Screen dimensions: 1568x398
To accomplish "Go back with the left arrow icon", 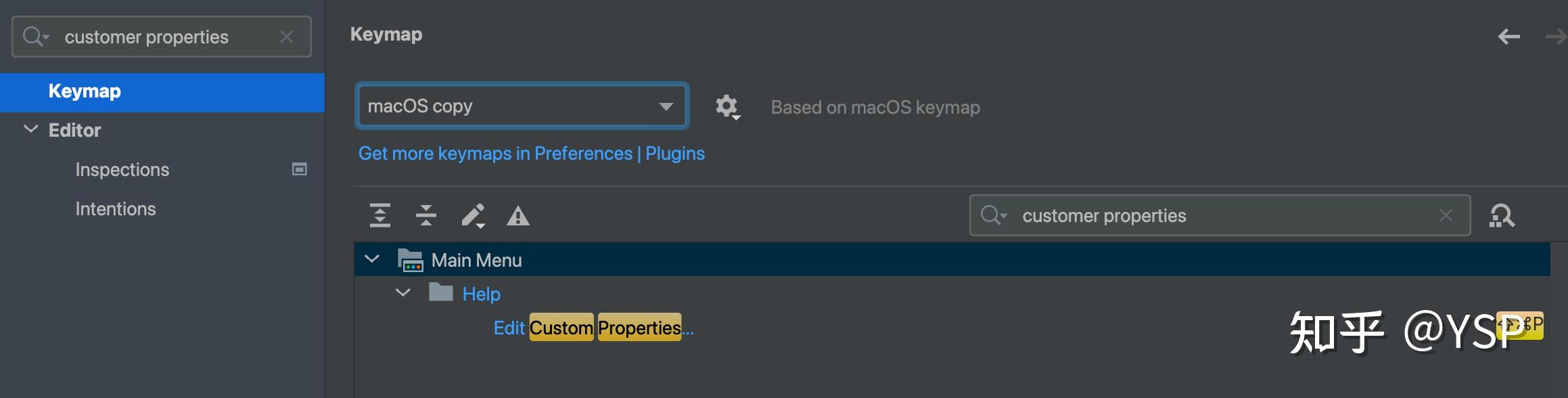I will point(1508,37).
